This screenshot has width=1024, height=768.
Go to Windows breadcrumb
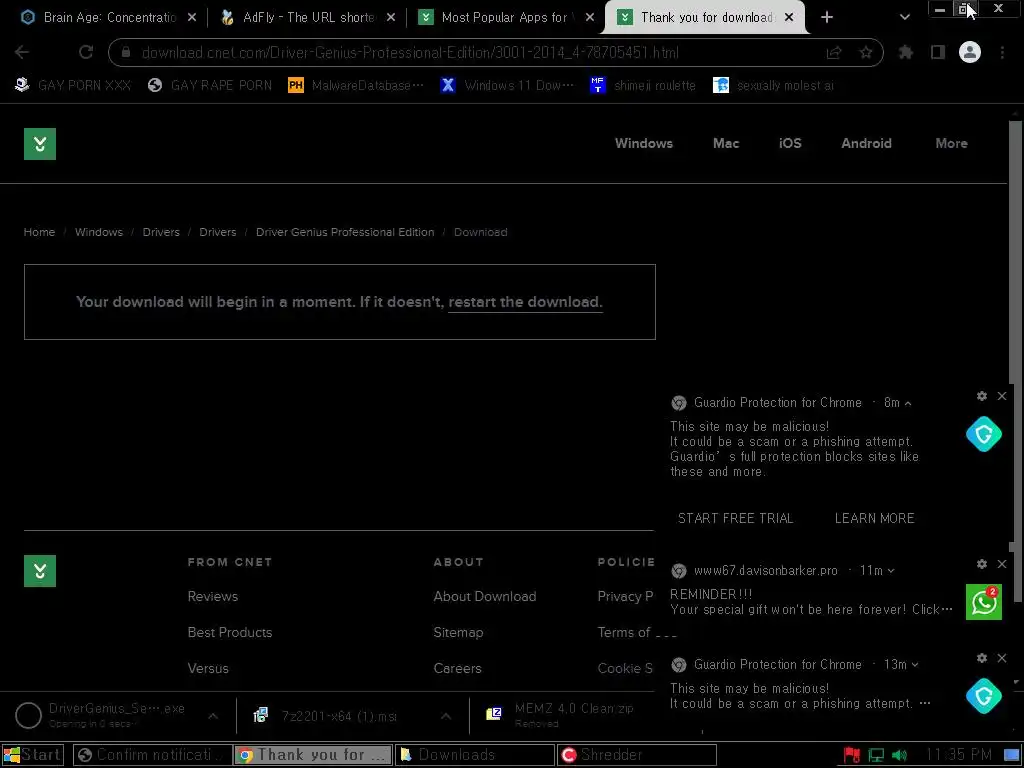(x=99, y=232)
